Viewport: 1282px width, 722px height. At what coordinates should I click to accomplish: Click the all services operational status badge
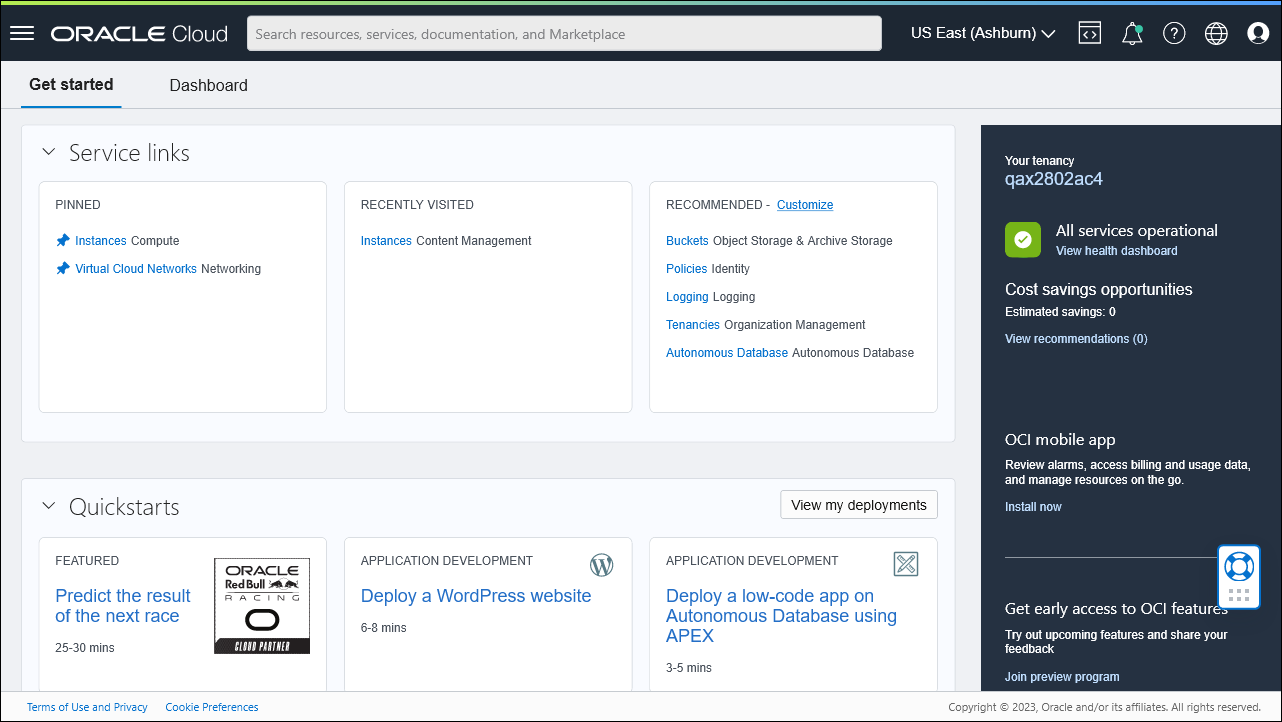coord(1022,239)
